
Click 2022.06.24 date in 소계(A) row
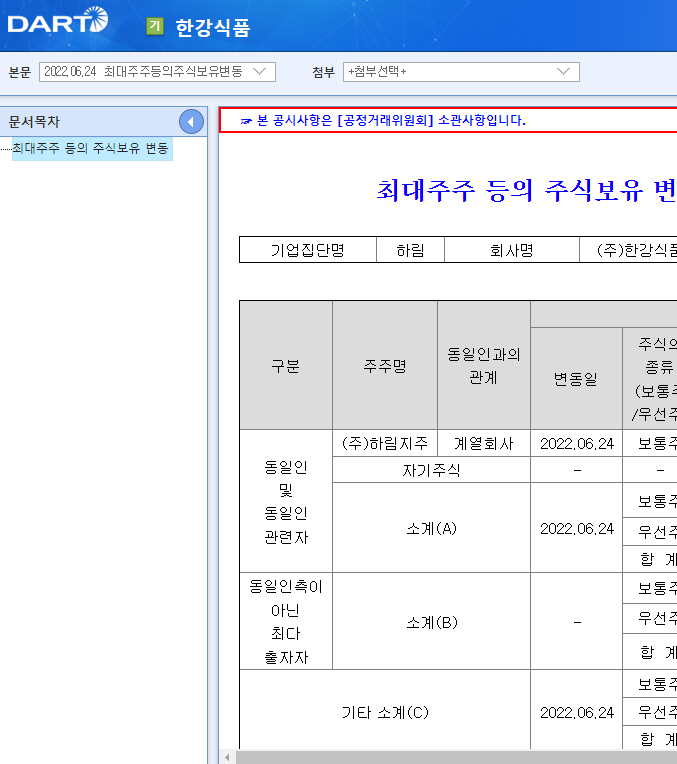[577, 528]
